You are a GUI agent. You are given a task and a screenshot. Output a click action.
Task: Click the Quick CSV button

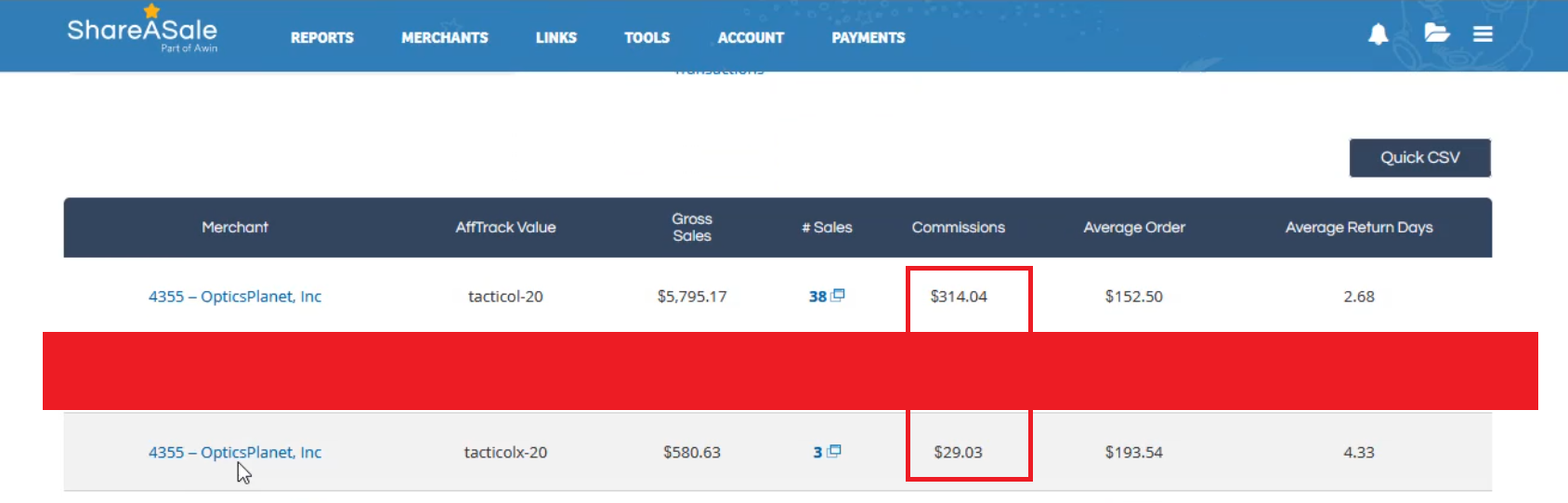point(1419,158)
